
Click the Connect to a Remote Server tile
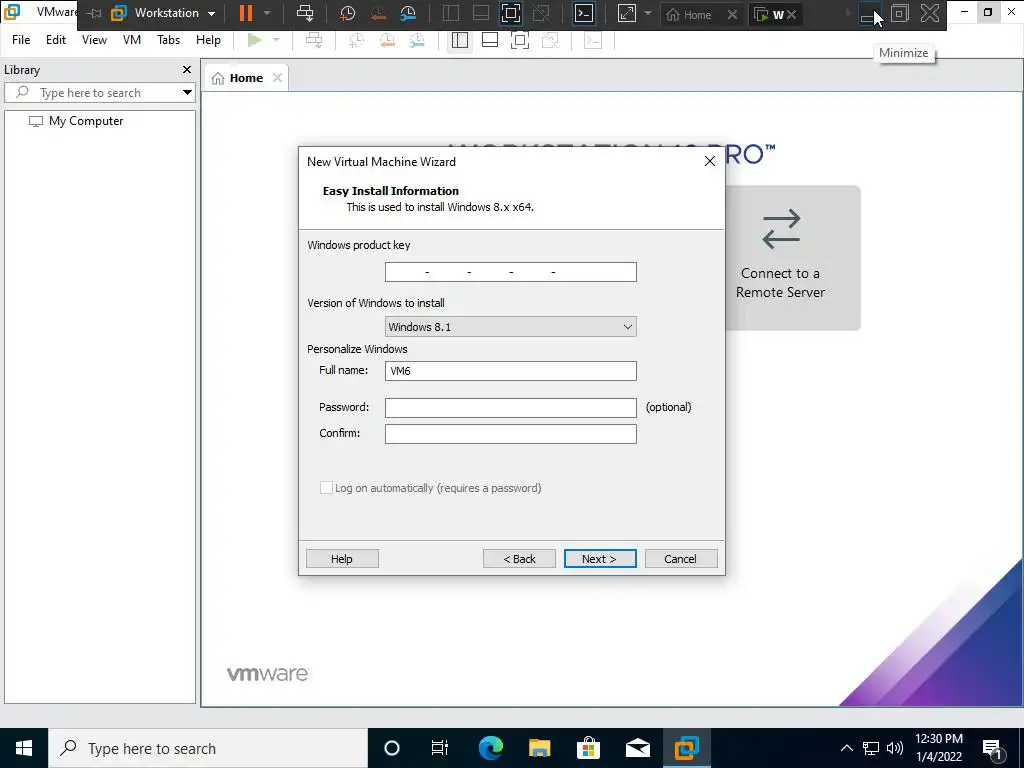point(792,257)
